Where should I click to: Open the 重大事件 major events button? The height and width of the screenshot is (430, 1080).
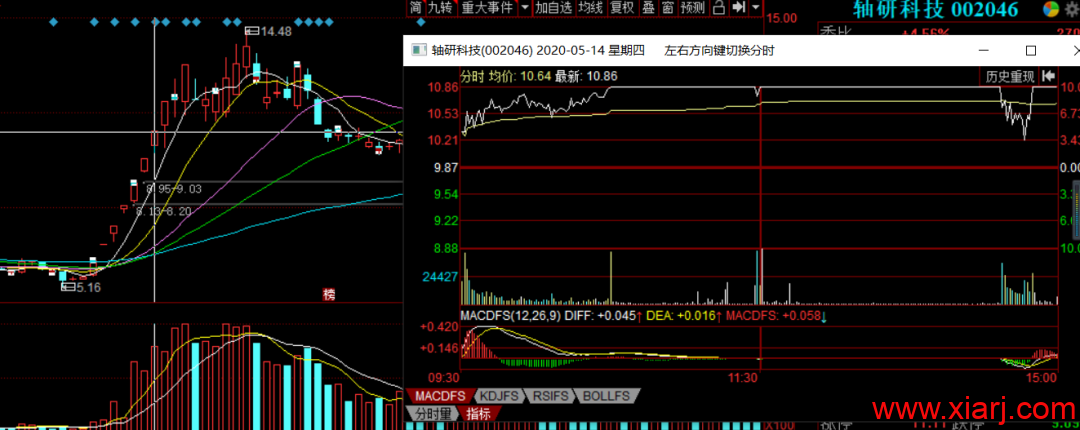point(487,8)
